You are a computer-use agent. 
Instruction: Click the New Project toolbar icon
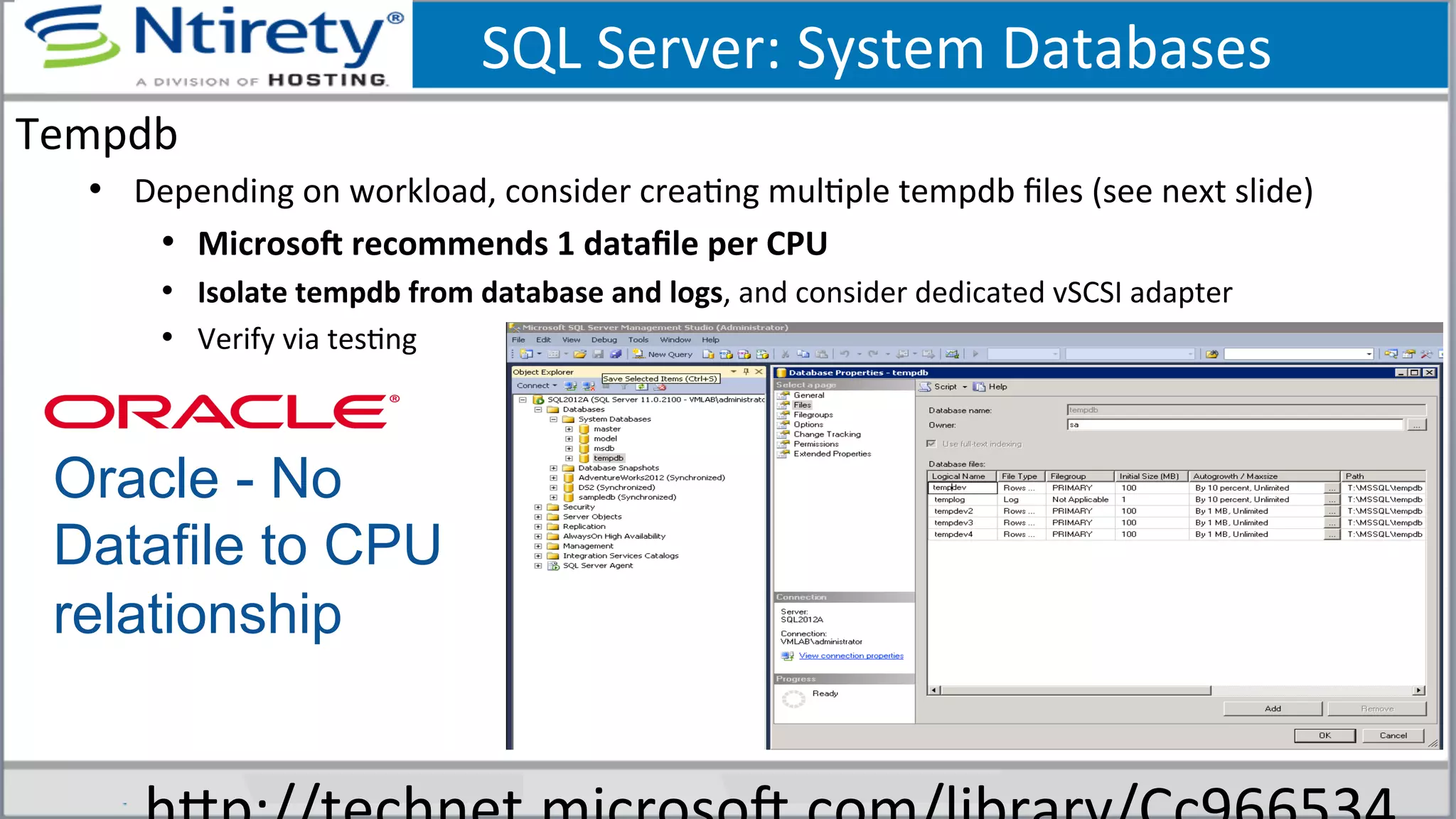(x=526, y=354)
